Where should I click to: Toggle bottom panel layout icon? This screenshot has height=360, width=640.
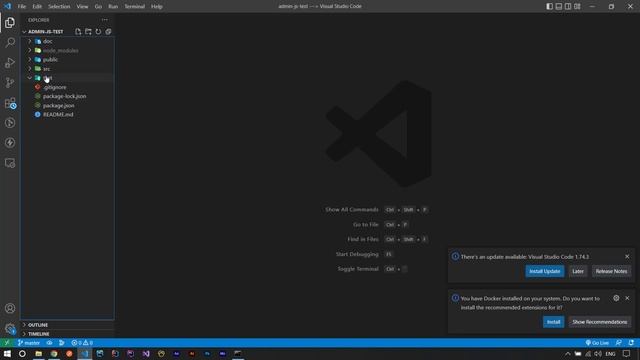click(559, 6)
